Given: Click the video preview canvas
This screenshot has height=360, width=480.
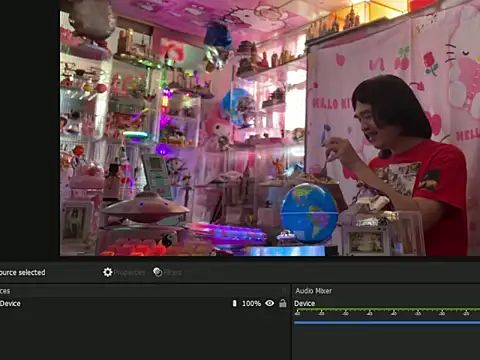Looking at the screenshot, I should point(270,128).
